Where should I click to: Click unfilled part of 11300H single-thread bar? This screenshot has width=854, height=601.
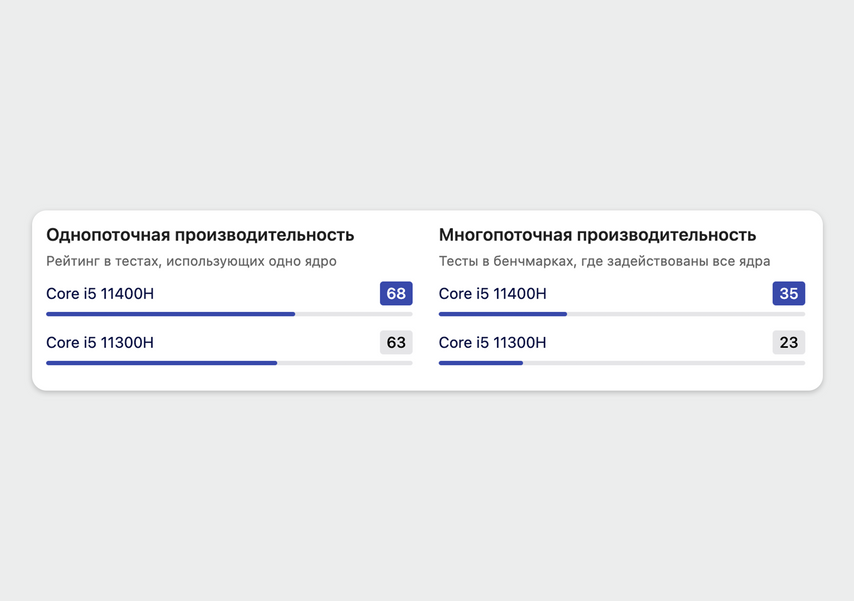345,363
